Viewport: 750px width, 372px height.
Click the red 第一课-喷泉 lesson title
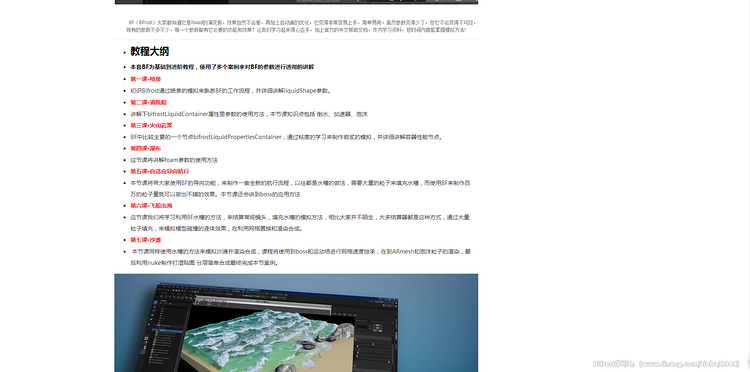[145, 79]
